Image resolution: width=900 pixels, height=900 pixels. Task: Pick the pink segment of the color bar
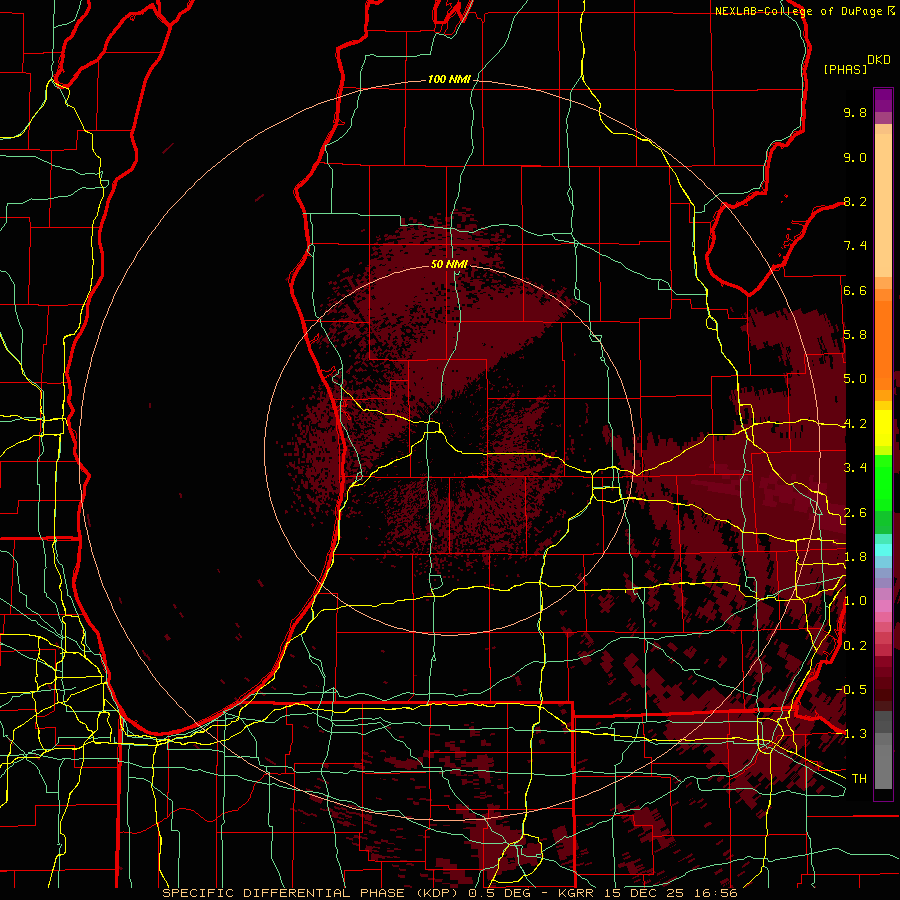[883, 606]
